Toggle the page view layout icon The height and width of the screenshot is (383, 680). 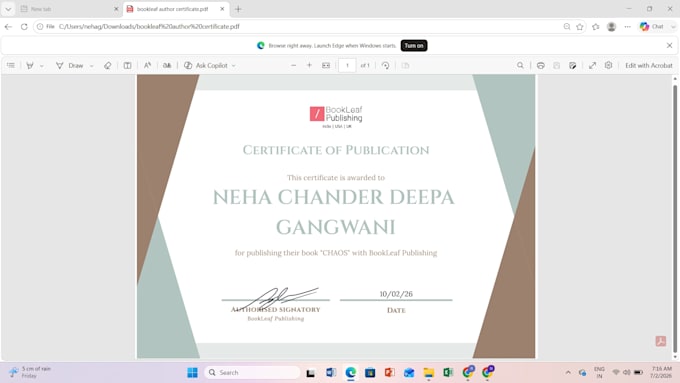point(128,65)
